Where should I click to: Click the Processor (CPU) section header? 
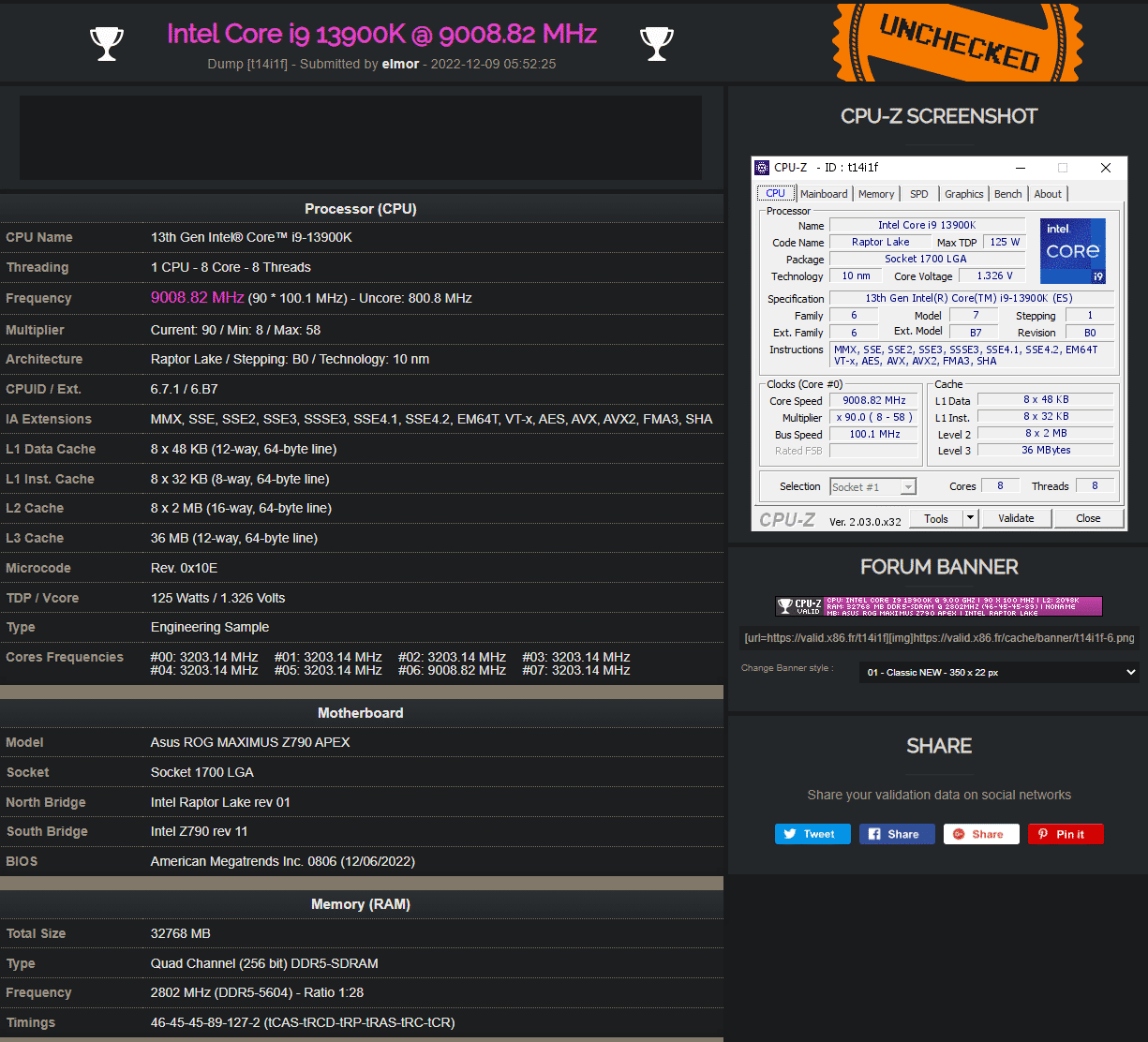(x=361, y=209)
